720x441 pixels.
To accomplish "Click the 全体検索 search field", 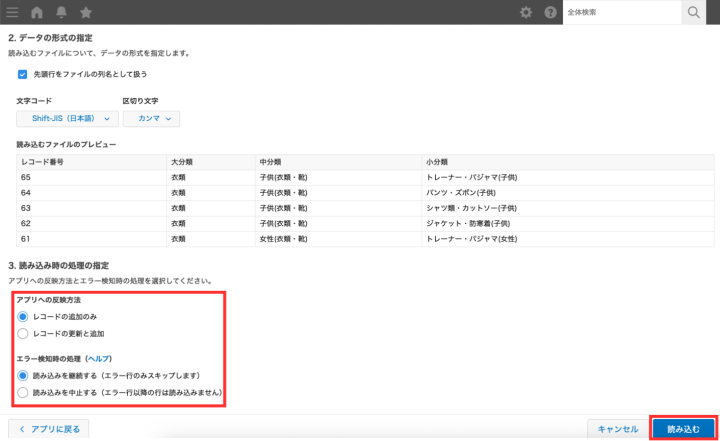I will tap(620, 12).
